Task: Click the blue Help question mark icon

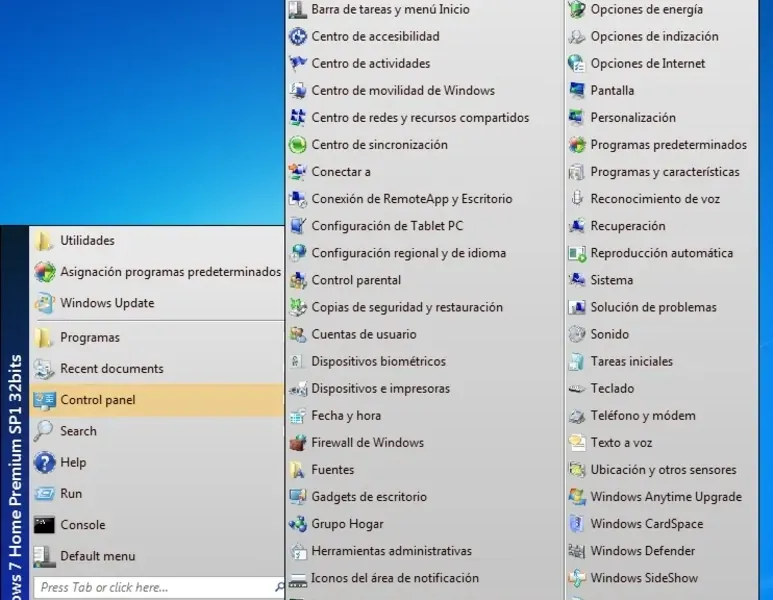Action: click(44, 462)
